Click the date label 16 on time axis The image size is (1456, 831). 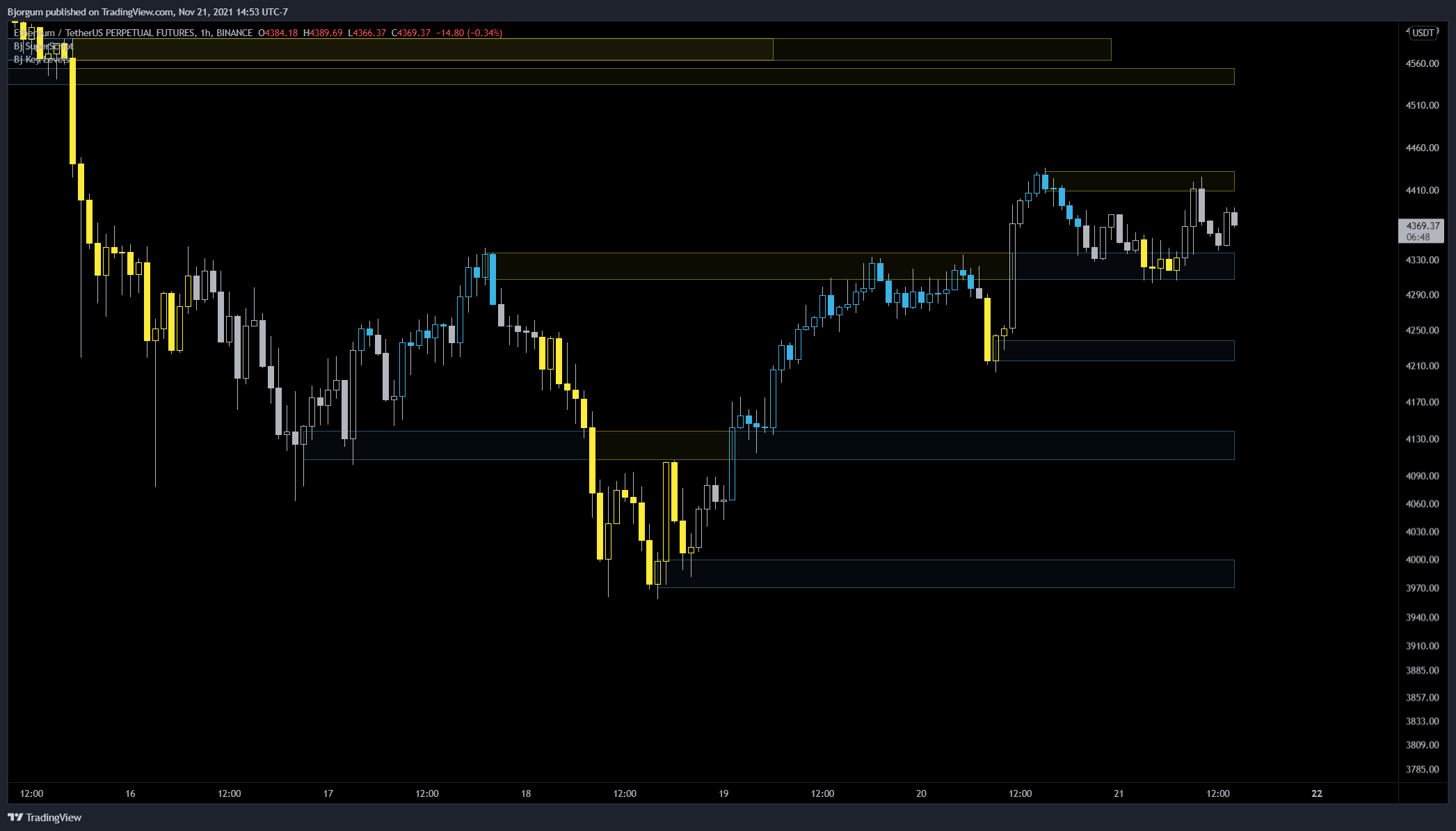pyautogui.click(x=130, y=793)
